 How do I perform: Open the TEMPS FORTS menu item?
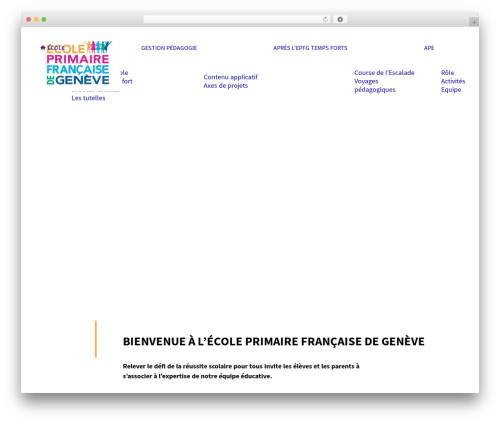tap(329, 48)
